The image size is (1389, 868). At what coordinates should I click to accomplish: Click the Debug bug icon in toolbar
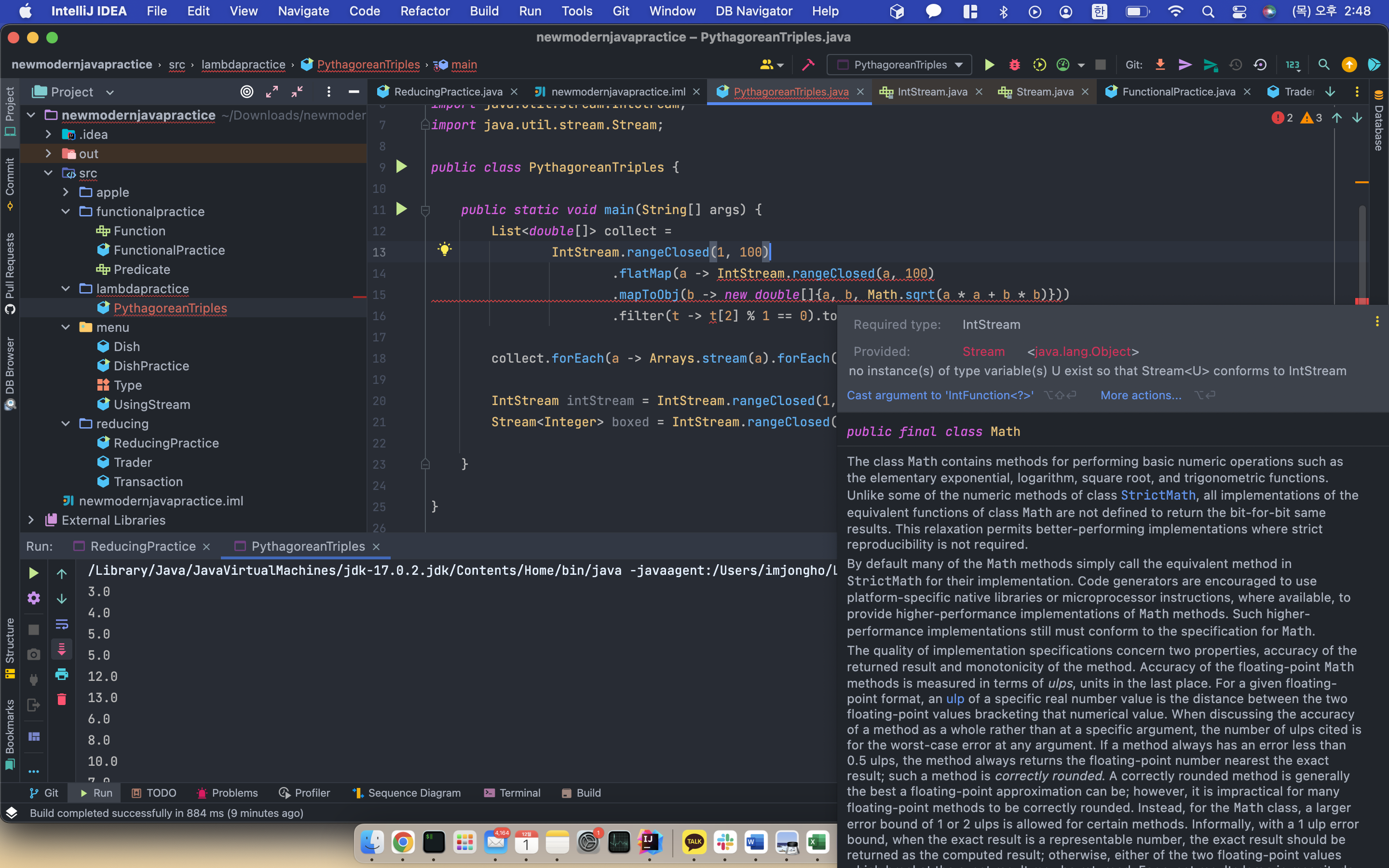pyautogui.click(x=1014, y=65)
